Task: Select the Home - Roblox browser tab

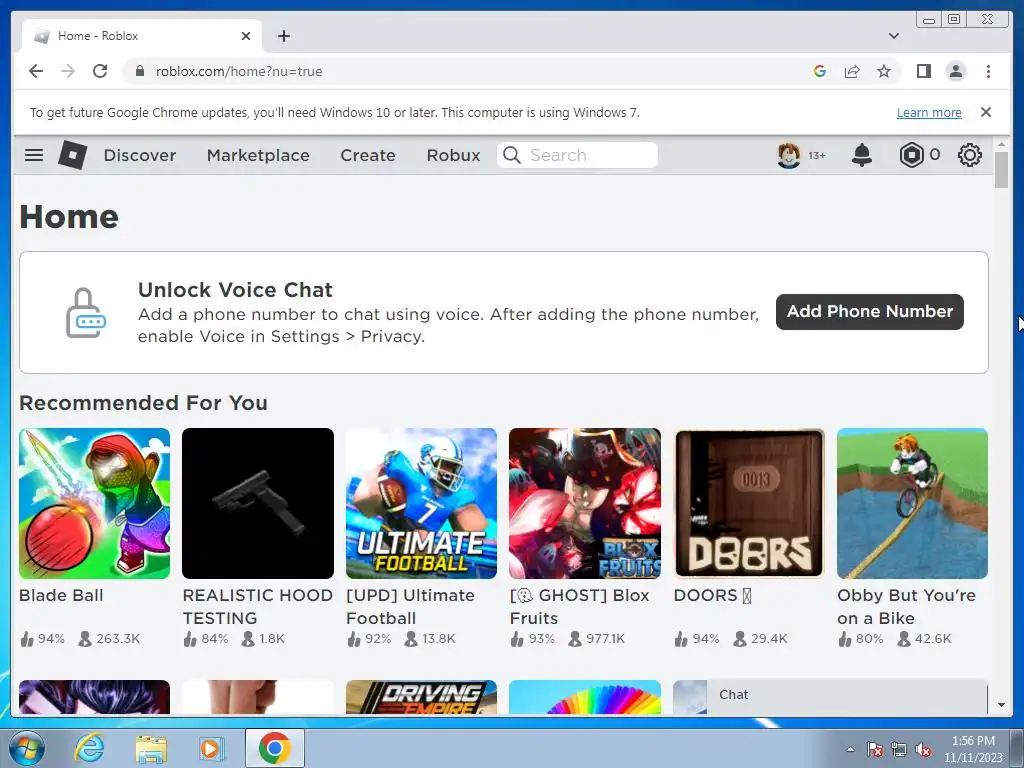Action: (142, 36)
